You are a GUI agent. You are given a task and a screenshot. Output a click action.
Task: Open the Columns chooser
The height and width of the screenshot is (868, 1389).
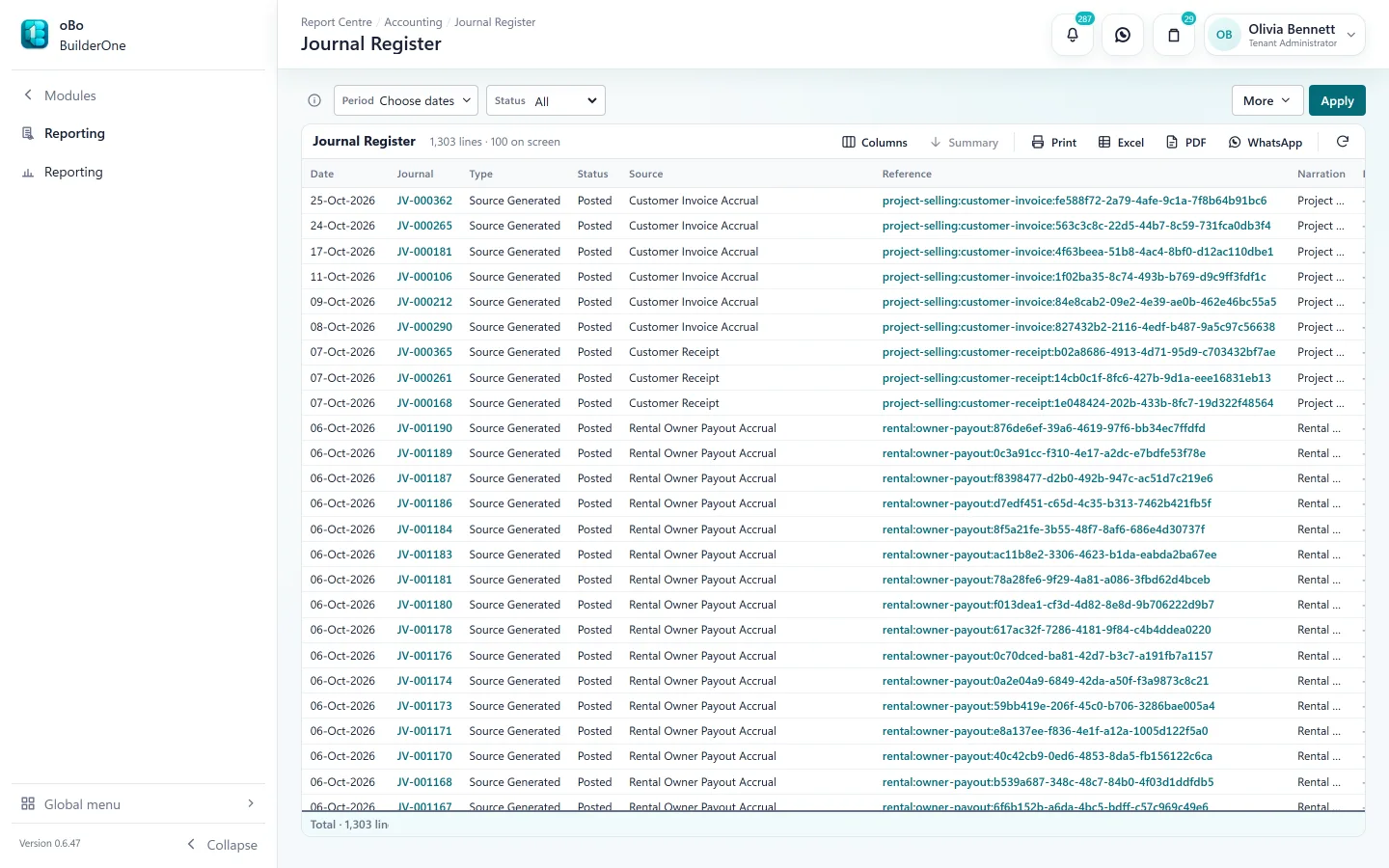point(875,142)
